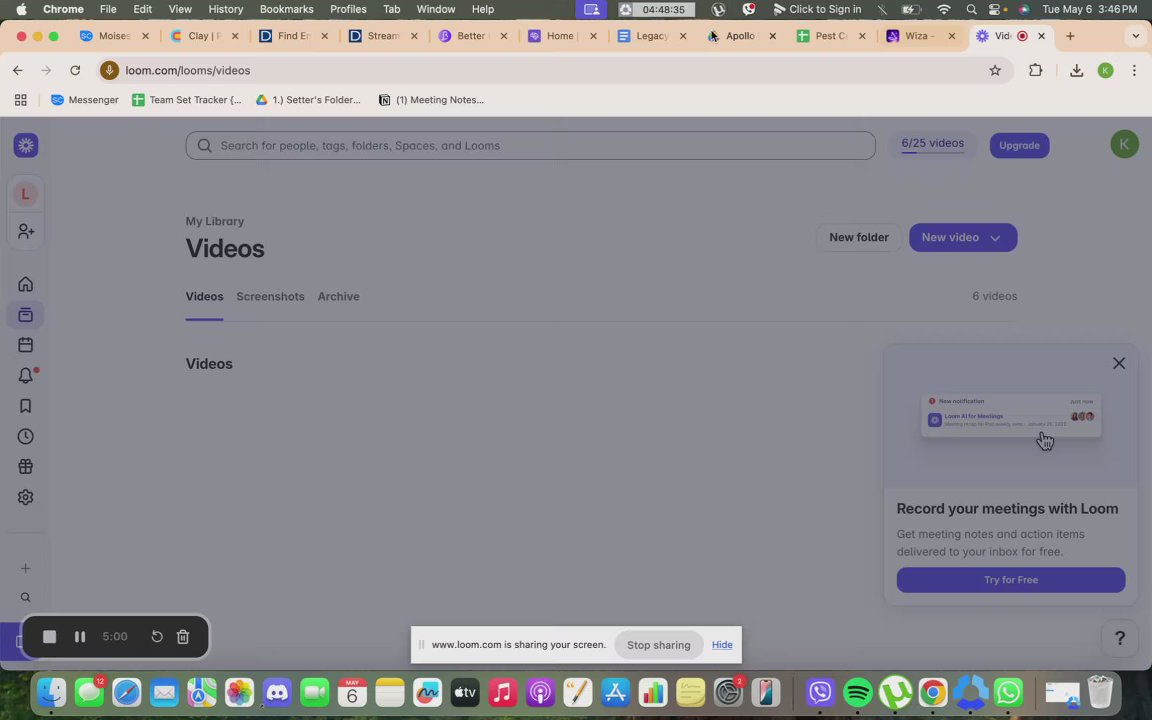Open the Library sidebar icon

[26, 315]
